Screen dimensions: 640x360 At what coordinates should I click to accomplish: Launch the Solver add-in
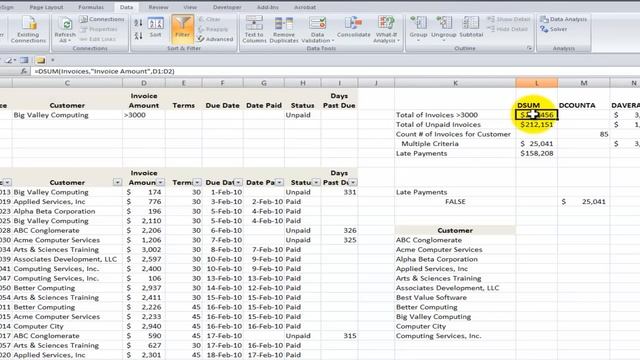click(553, 29)
